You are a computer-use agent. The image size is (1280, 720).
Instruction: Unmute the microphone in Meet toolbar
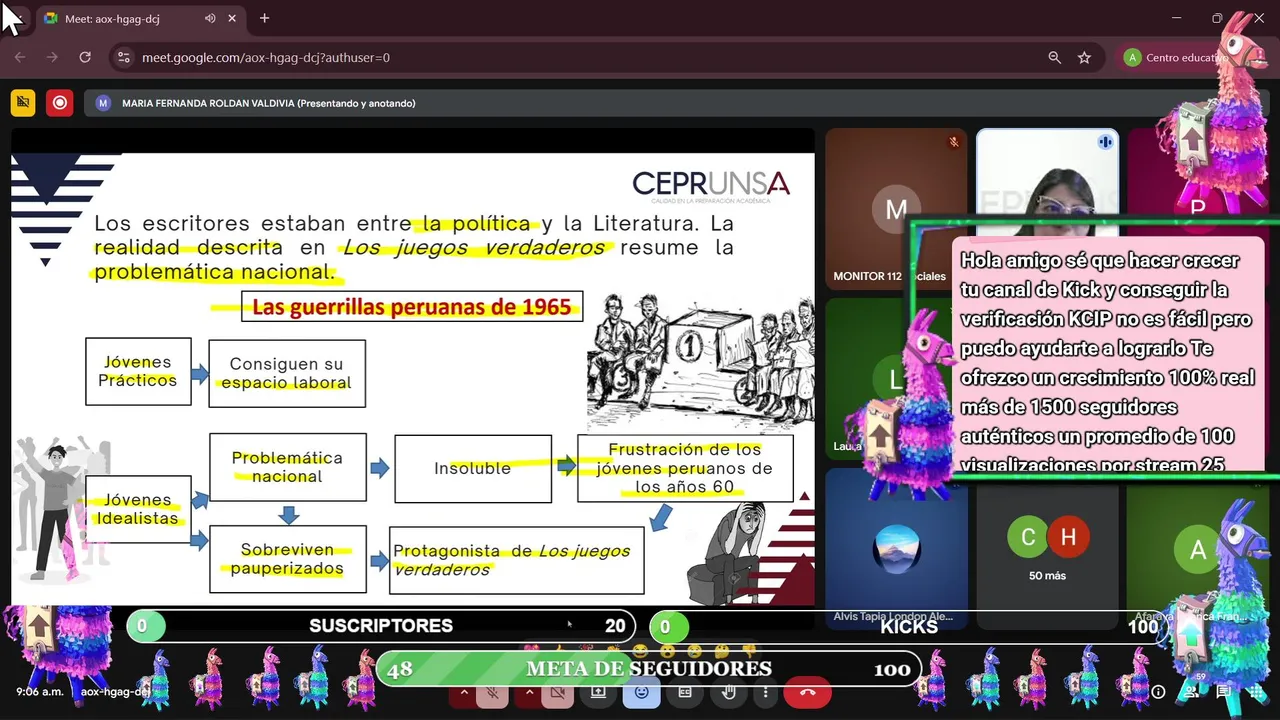(493, 692)
